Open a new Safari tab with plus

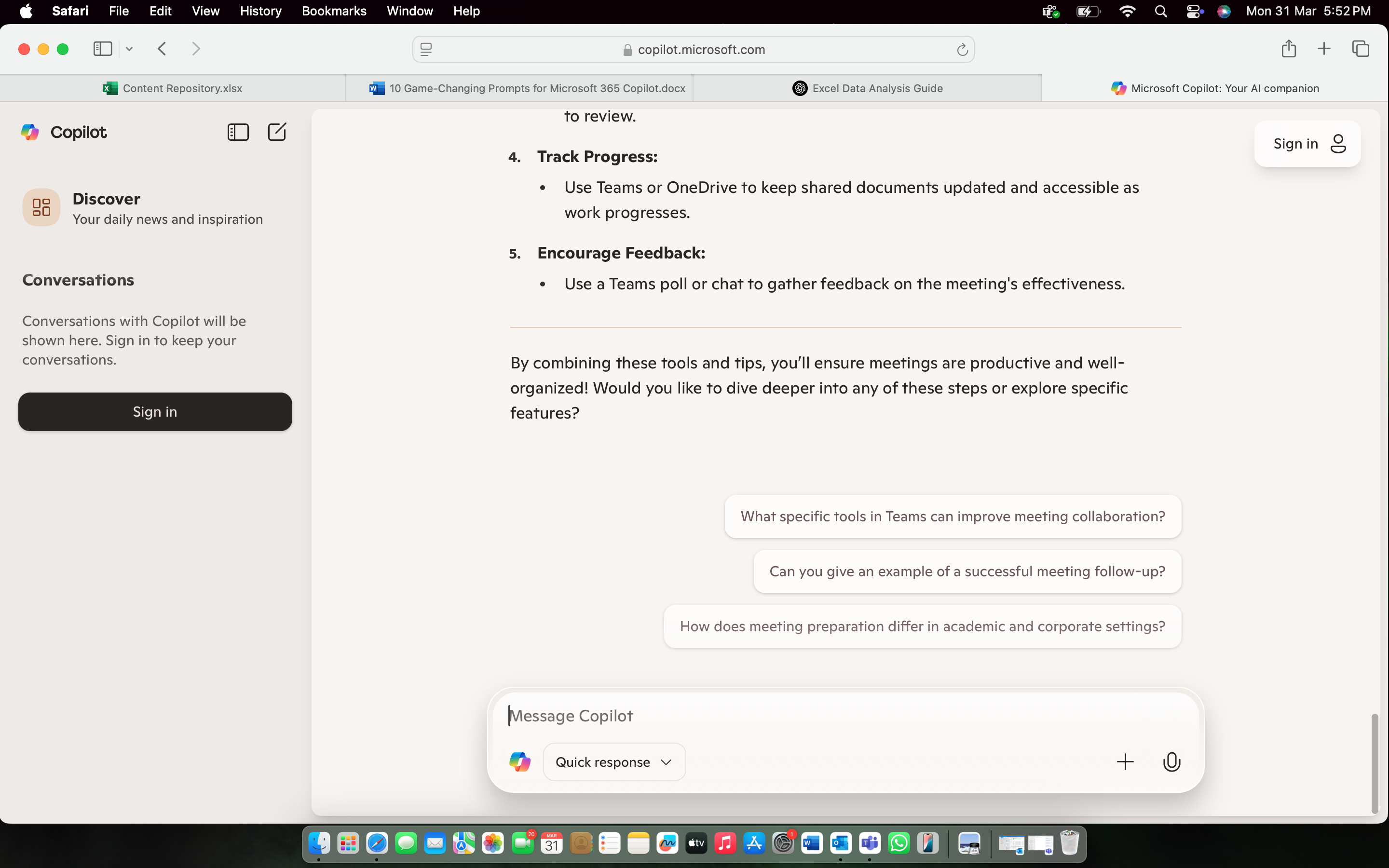pos(1323,49)
